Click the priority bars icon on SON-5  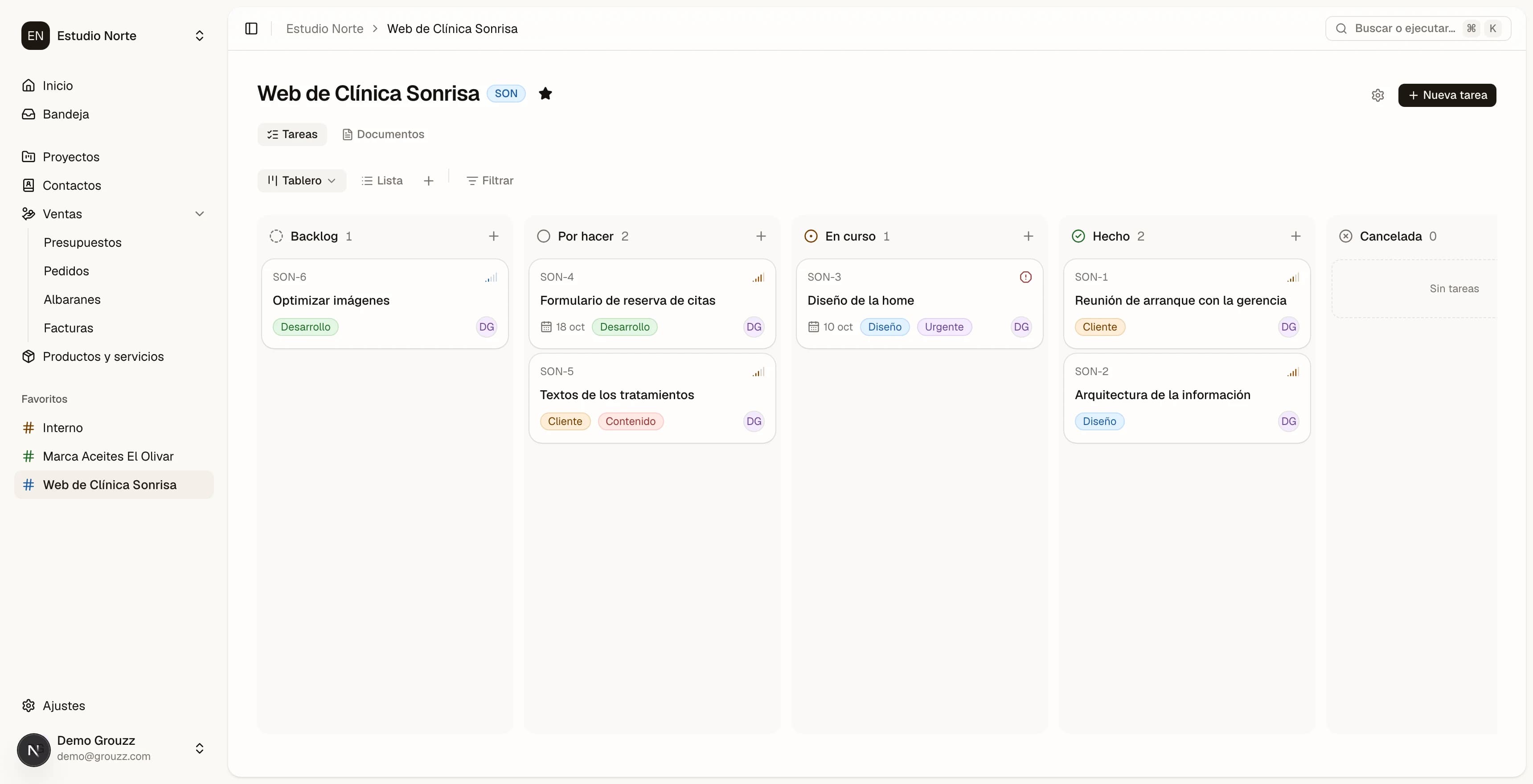click(x=758, y=372)
